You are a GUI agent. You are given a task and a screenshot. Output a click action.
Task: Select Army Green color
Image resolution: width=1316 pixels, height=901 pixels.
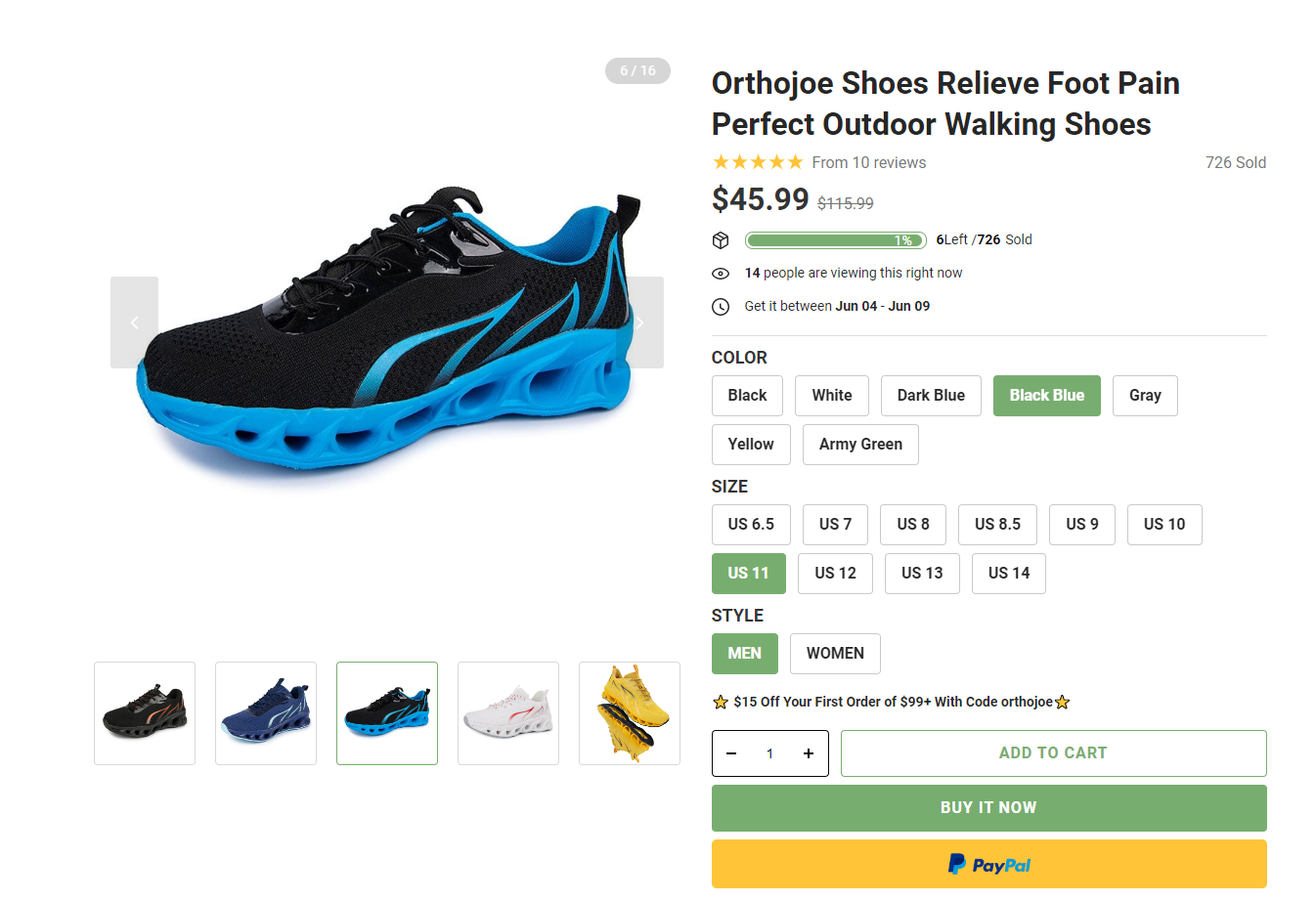point(860,445)
